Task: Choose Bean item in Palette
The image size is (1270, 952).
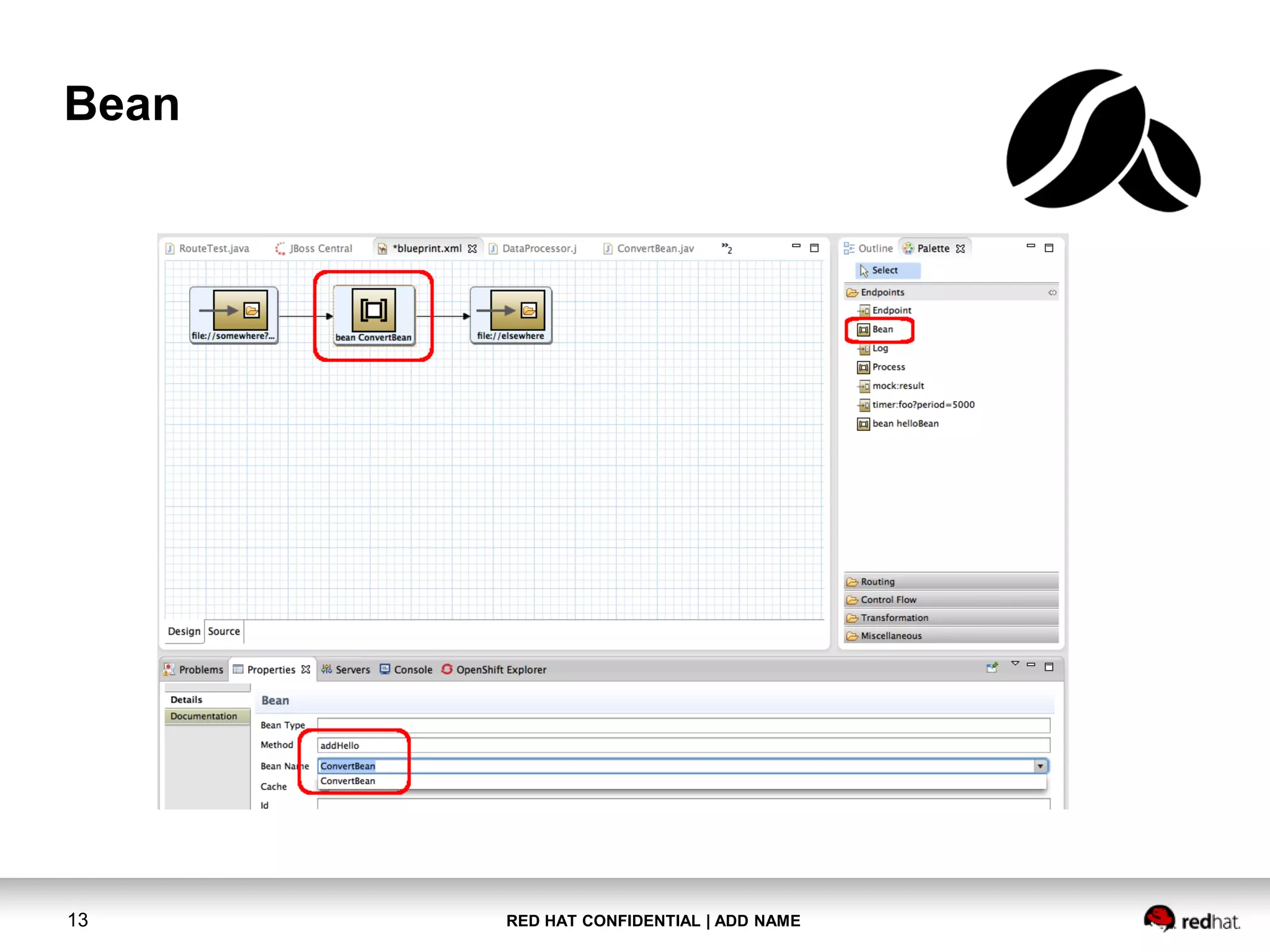Action: [876, 329]
